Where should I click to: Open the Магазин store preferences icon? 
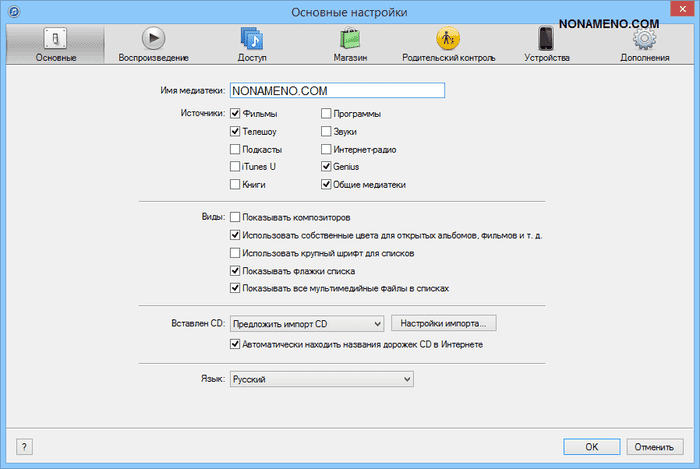click(350, 39)
